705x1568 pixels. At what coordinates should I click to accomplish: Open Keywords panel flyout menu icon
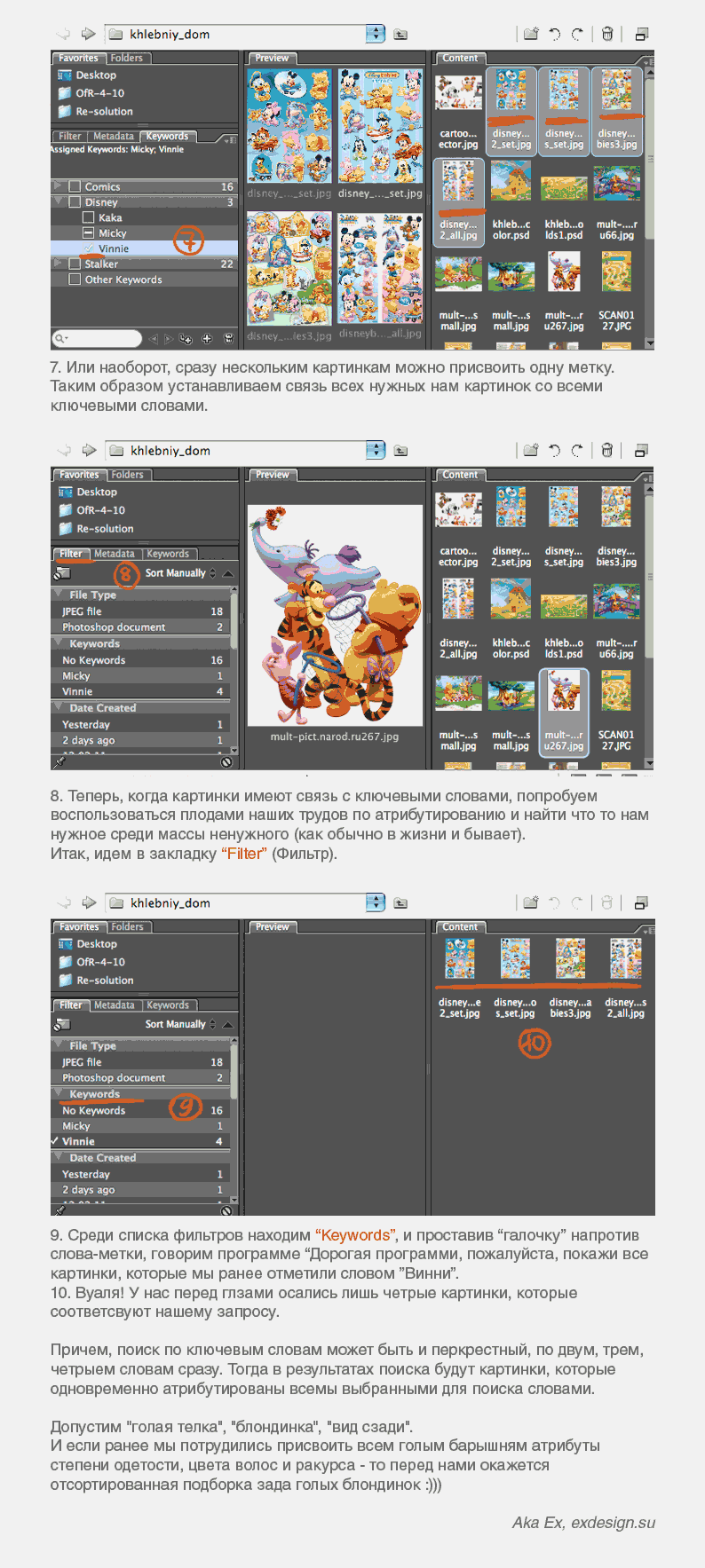229,138
